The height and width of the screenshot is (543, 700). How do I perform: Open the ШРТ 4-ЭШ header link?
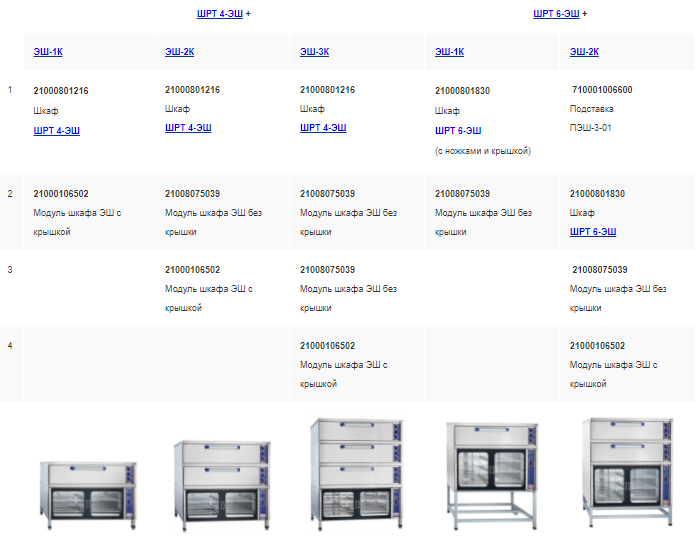click(220, 14)
